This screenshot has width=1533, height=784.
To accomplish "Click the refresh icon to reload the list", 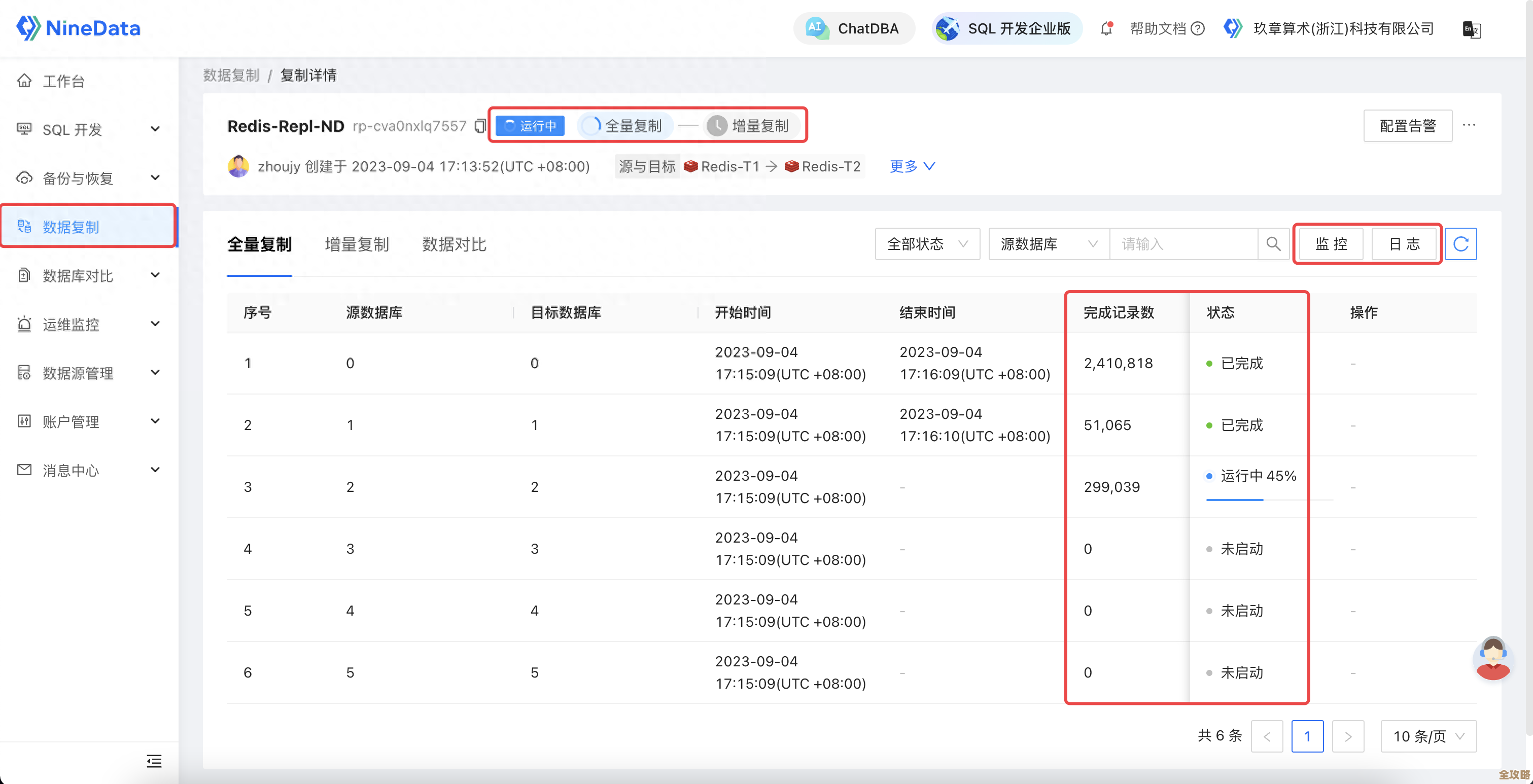I will 1461,244.
